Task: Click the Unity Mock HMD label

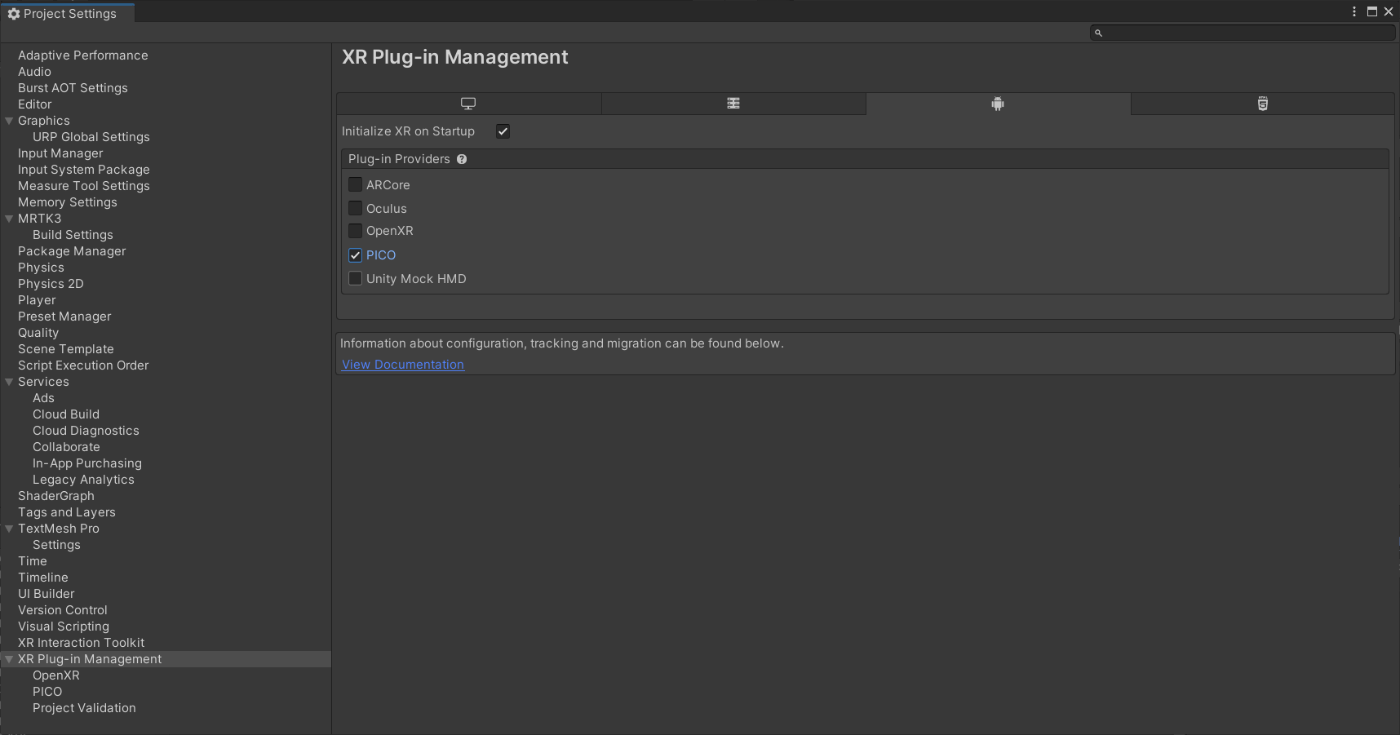Action: (416, 279)
